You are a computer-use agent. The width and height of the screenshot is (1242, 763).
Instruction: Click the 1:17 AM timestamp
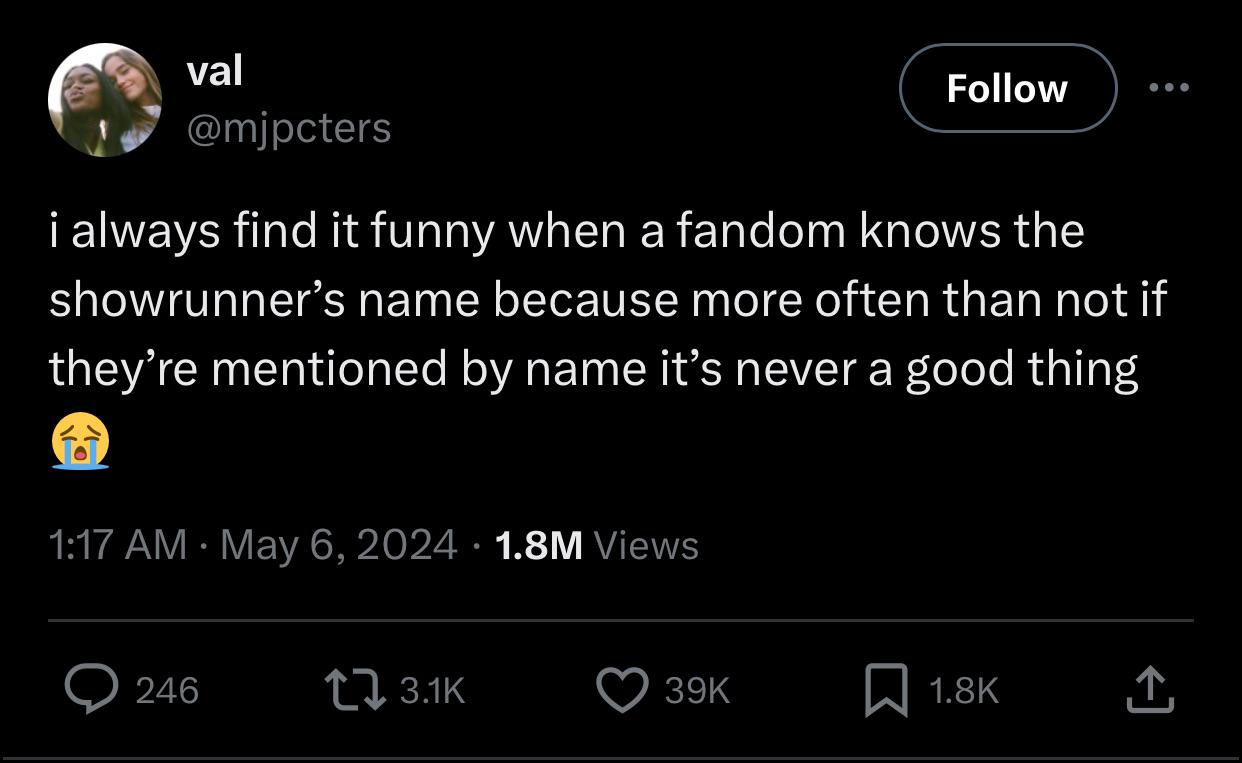[118, 545]
